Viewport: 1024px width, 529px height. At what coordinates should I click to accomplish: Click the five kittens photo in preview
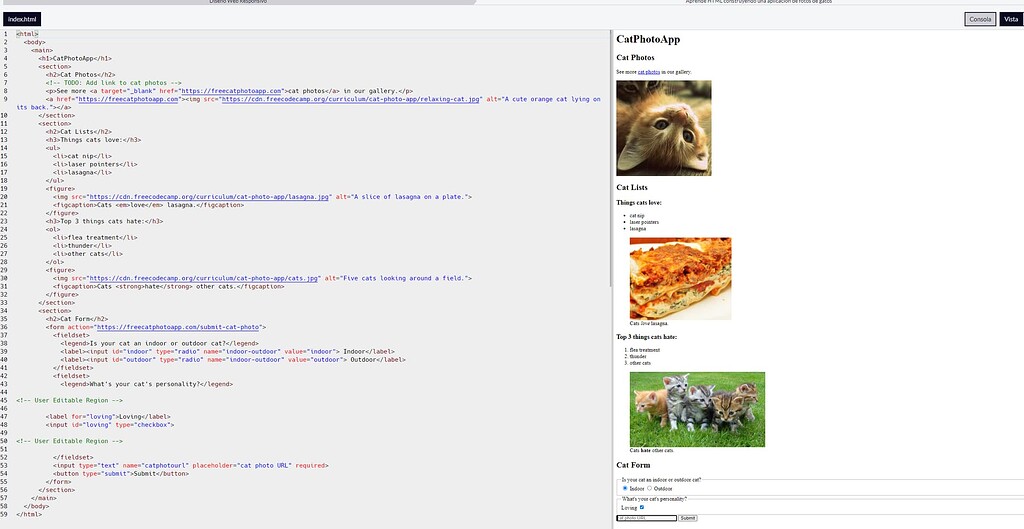[697, 409]
